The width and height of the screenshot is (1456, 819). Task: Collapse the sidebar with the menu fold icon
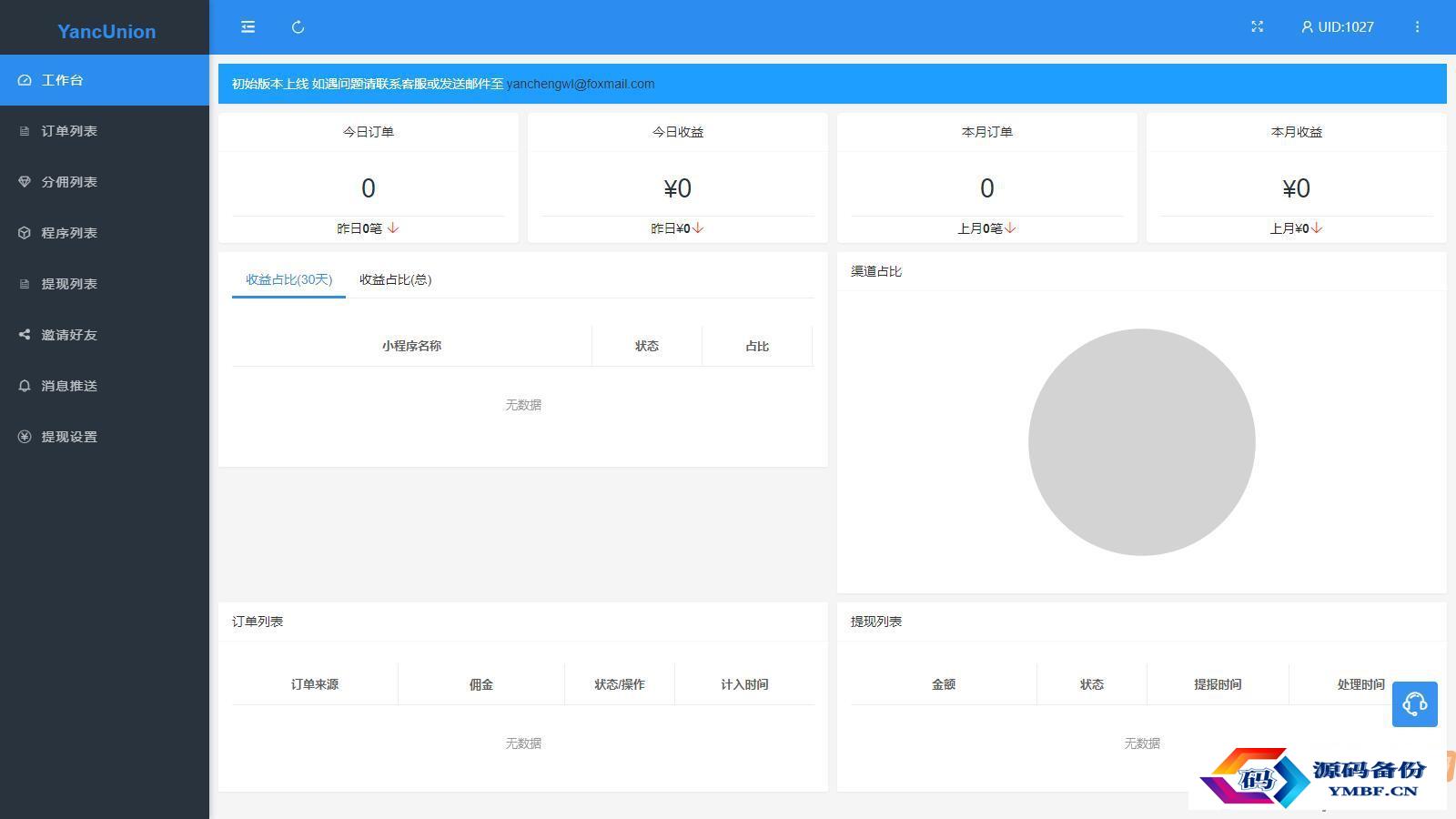tap(248, 27)
